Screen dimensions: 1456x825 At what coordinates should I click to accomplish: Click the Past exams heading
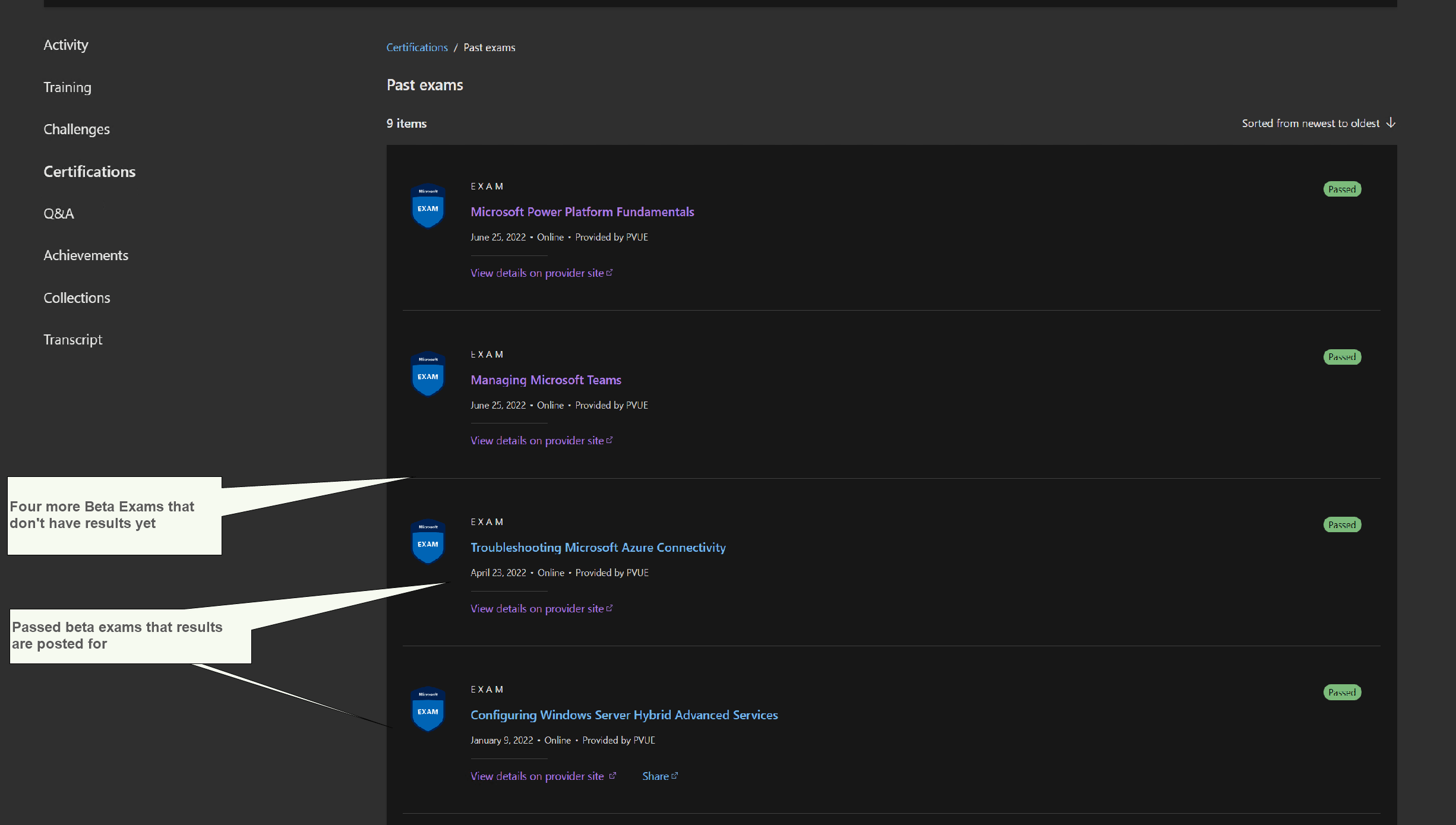(x=425, y=85)
